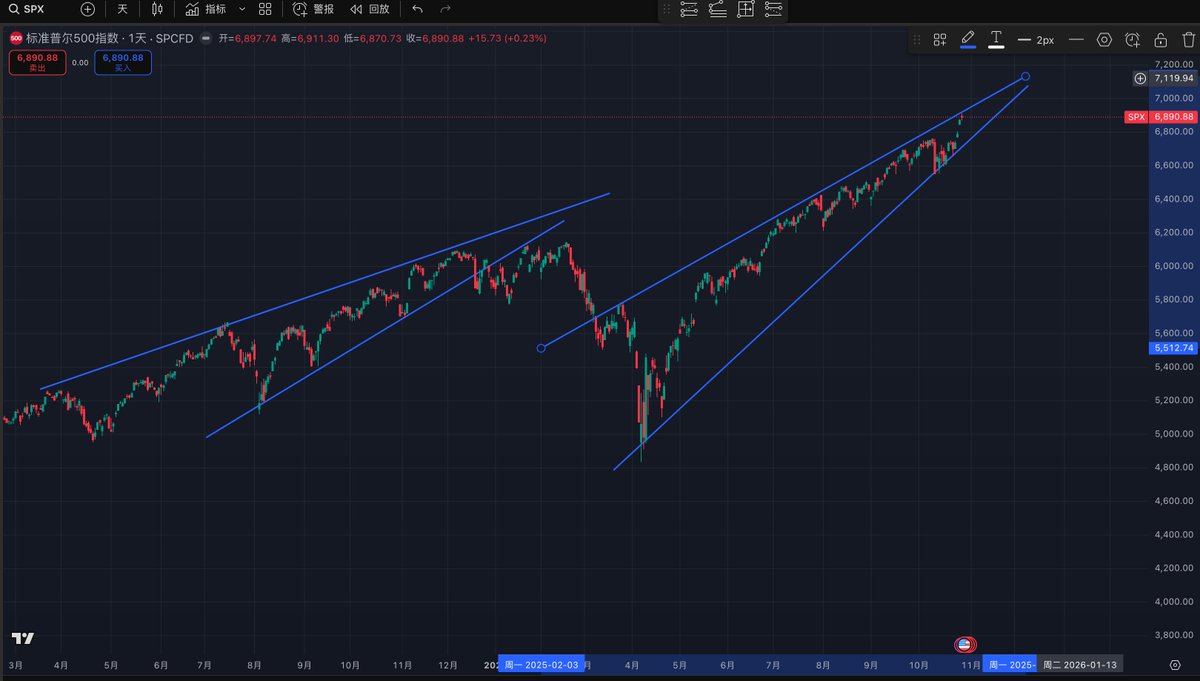
Task: Click the 开=6,897.74 open value
Action: (248, 38)
